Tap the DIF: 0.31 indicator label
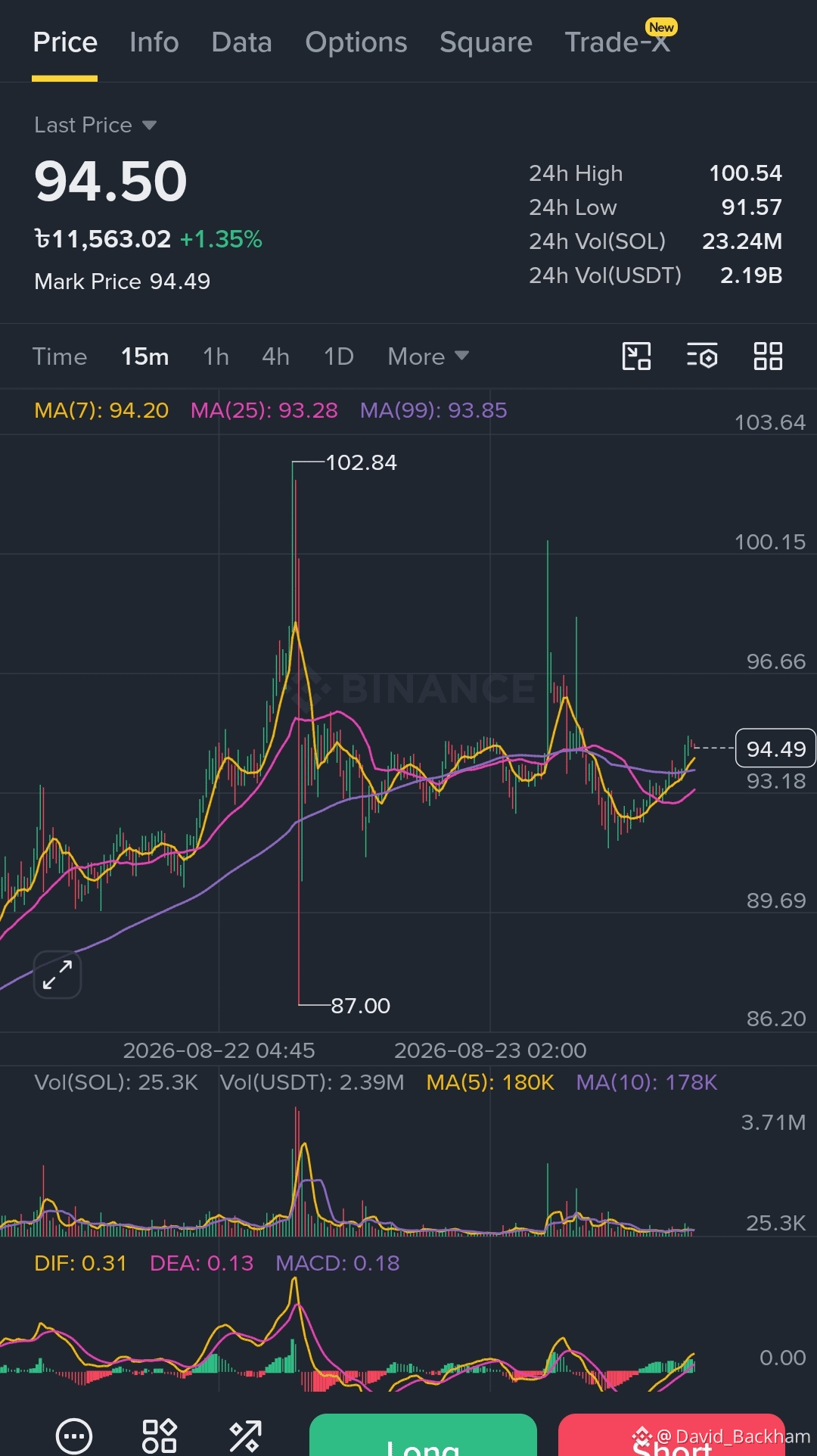This screenshot has width=817, height=1456. click(80, 1263)
